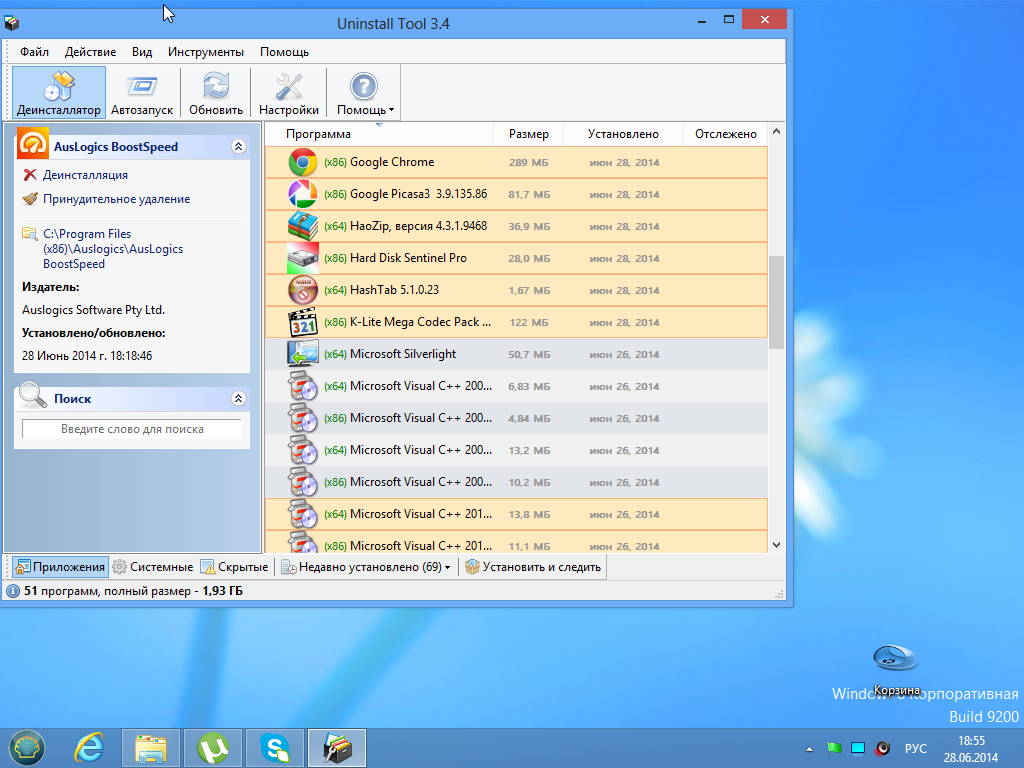Click the red speaker tray icon

pos(883,748)
